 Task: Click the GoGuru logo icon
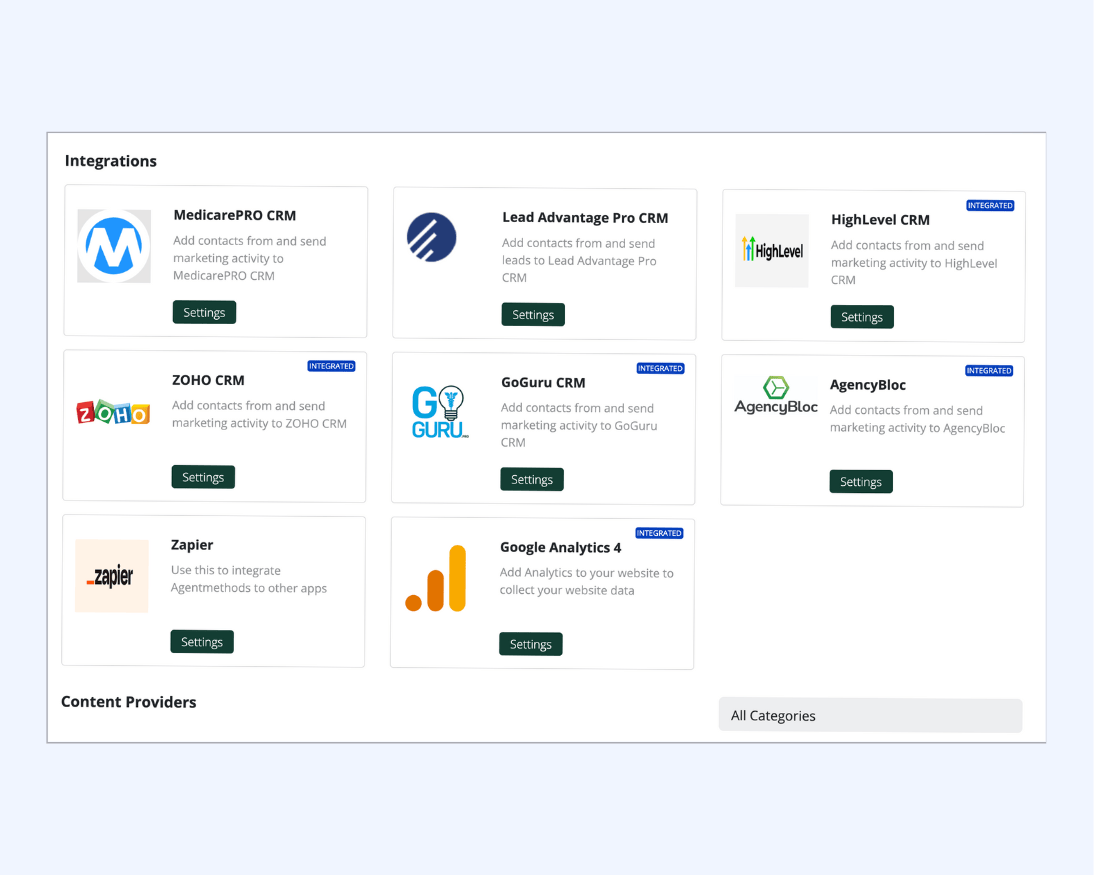(x=439, y=412)
